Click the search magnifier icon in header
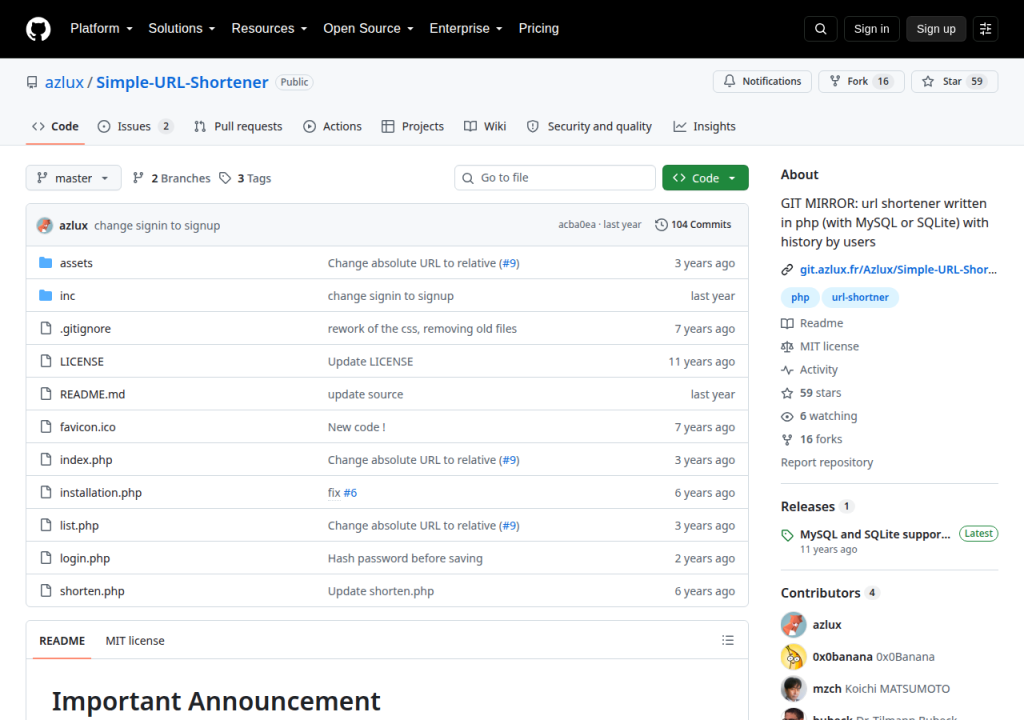Image resolution: width=1024 pixels, height=720 pixels. [820, 29]
